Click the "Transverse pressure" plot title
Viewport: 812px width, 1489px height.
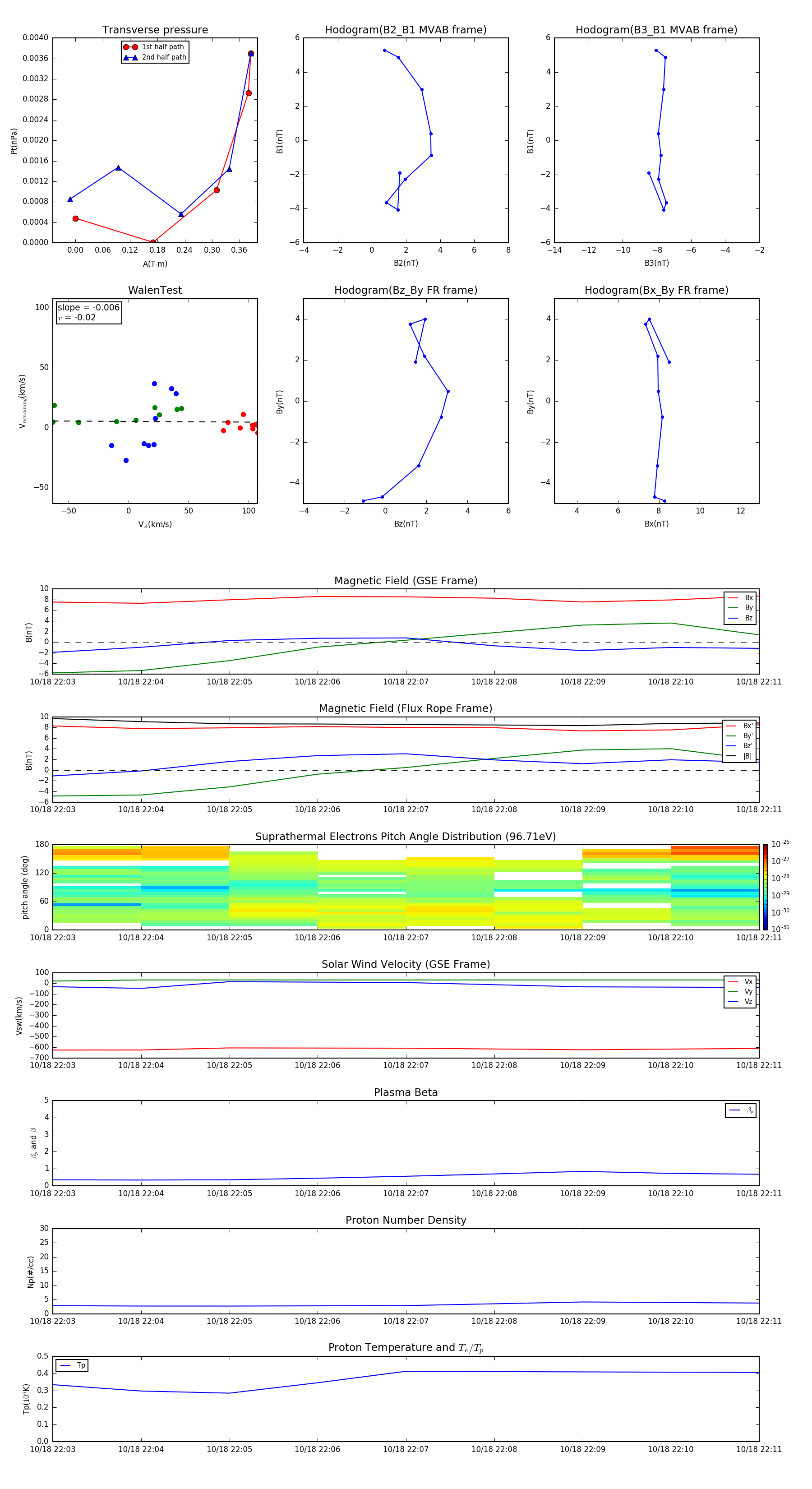pos(155,30)
